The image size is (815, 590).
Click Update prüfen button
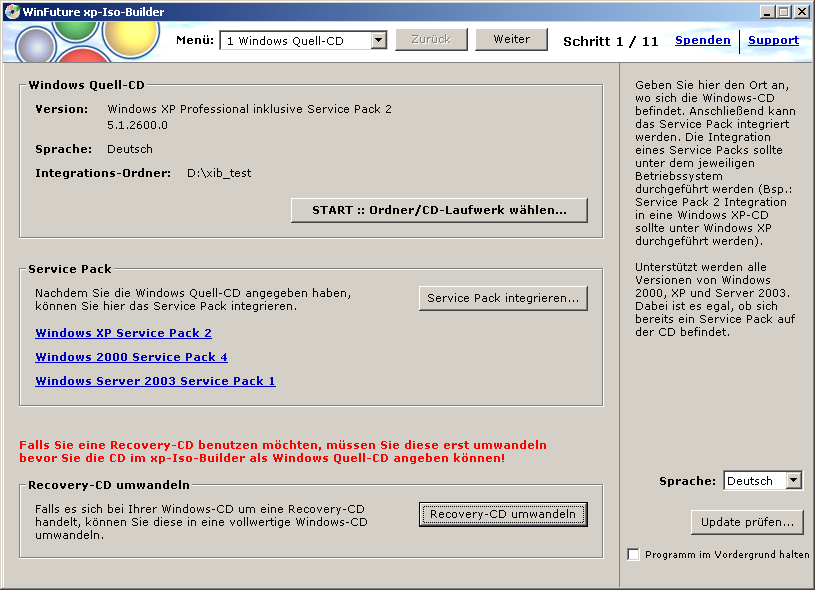click(747, 522)
